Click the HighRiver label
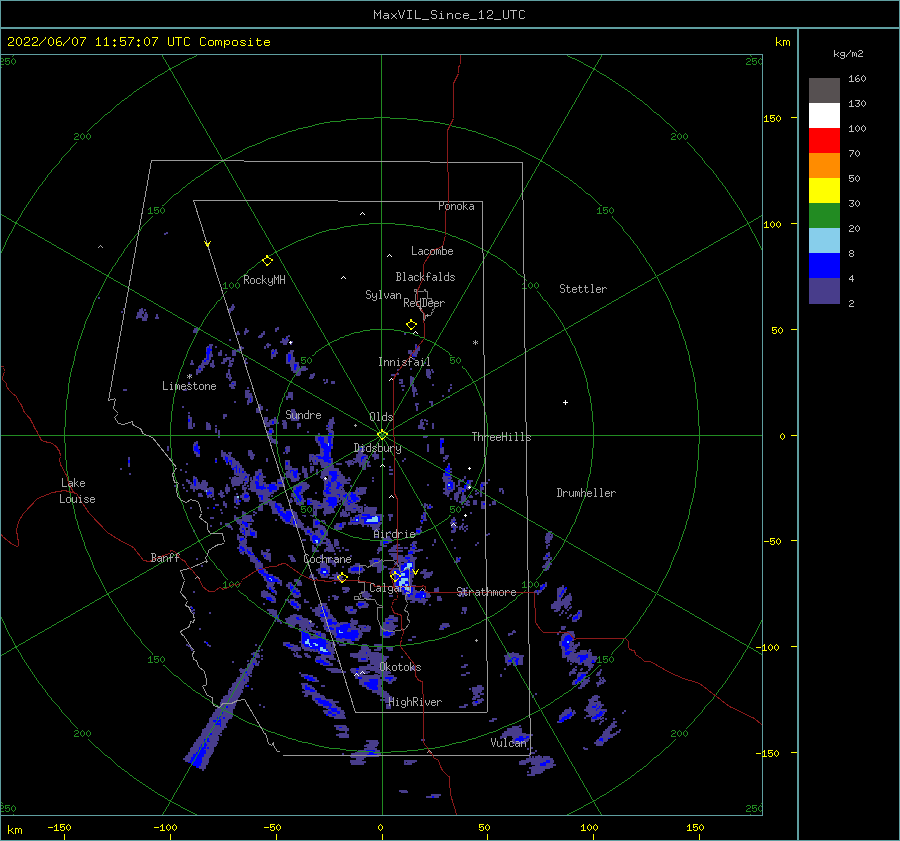This screenshot has width=900, height=841. 415,702
